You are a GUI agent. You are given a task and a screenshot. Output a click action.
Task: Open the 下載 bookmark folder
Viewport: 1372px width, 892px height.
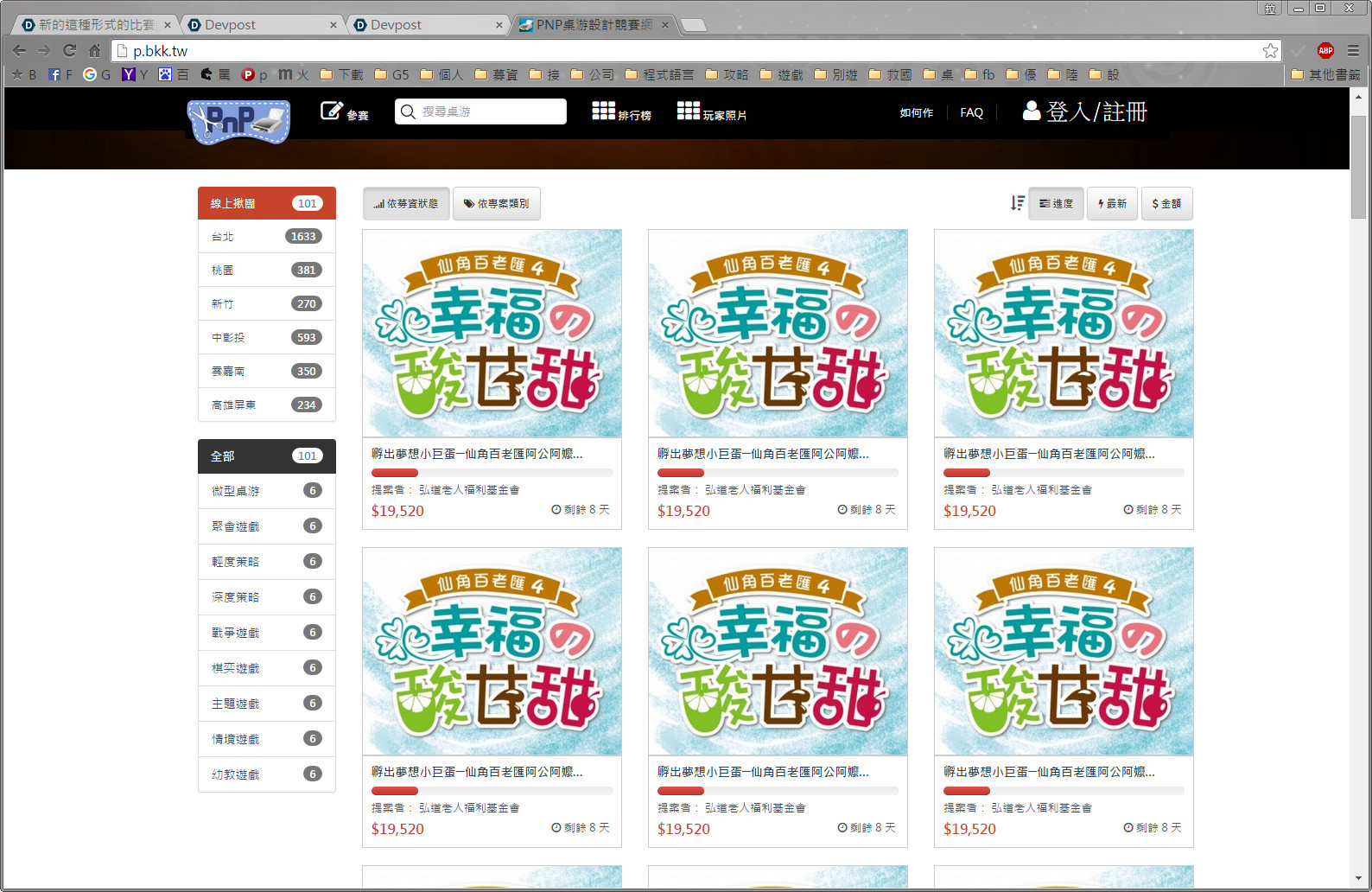point(341,75)
